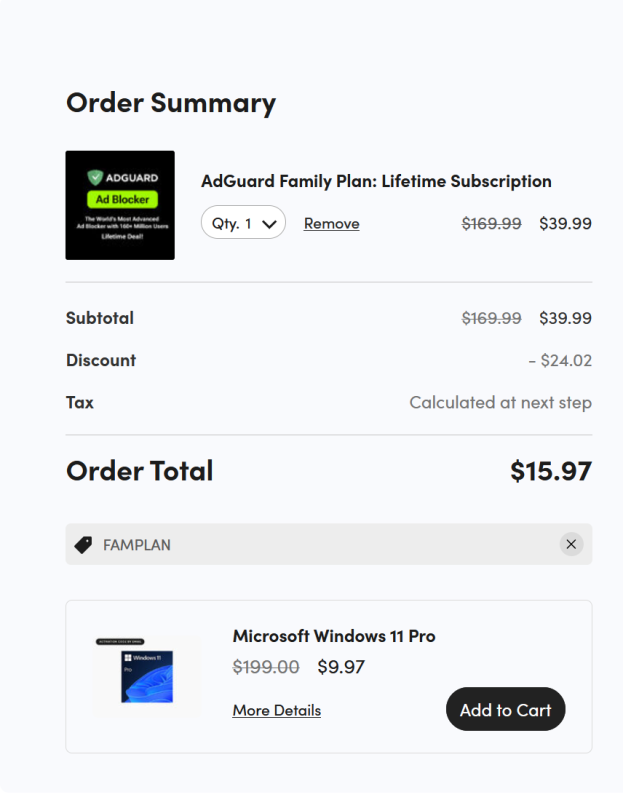The height and width of the screenshot is (800, 623).
Task: Open More Details for Windows 11 Pro
Action: point(277,710)
